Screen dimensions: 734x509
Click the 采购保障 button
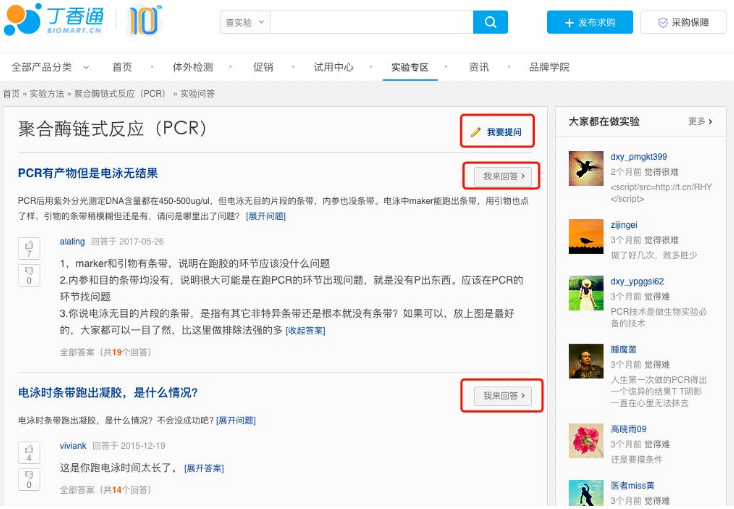click(683, 22)
